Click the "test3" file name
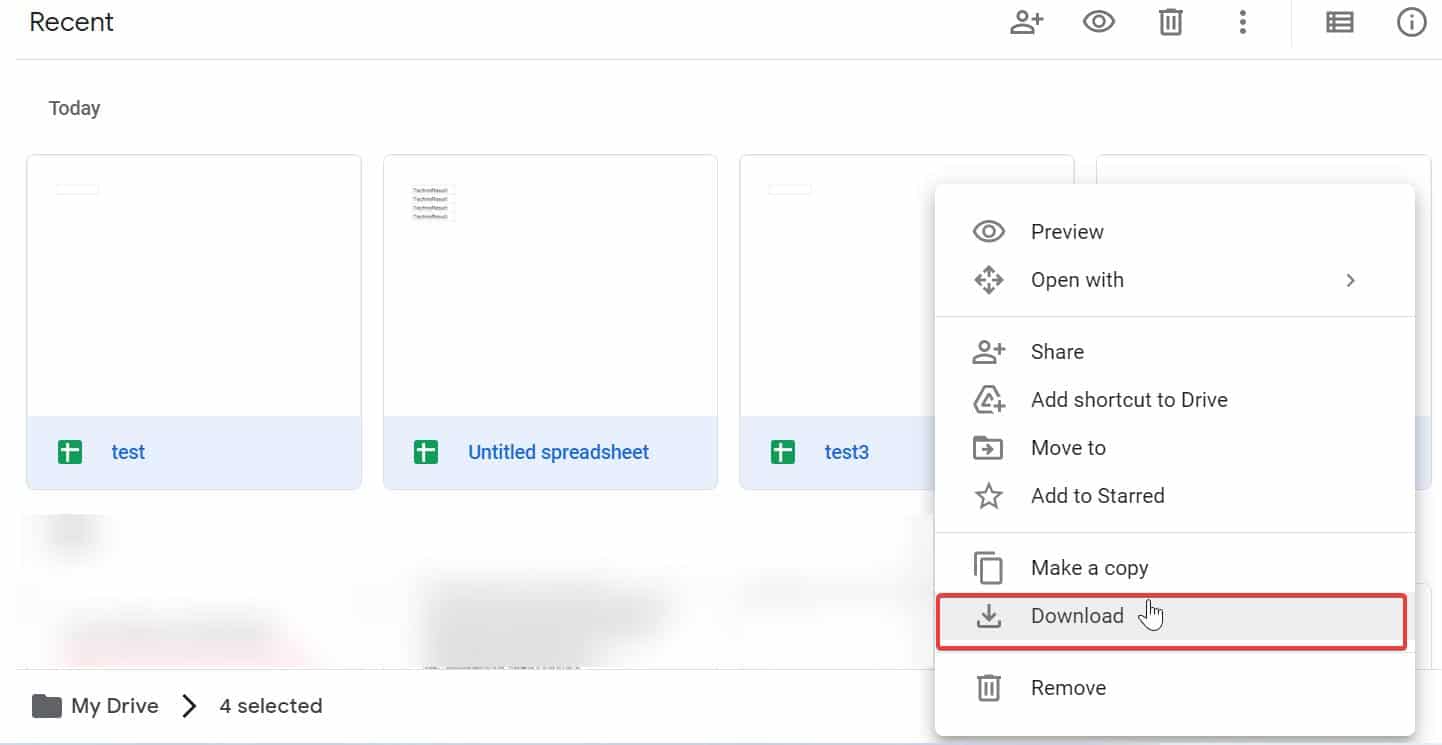1442x745 pixels. 846,452
